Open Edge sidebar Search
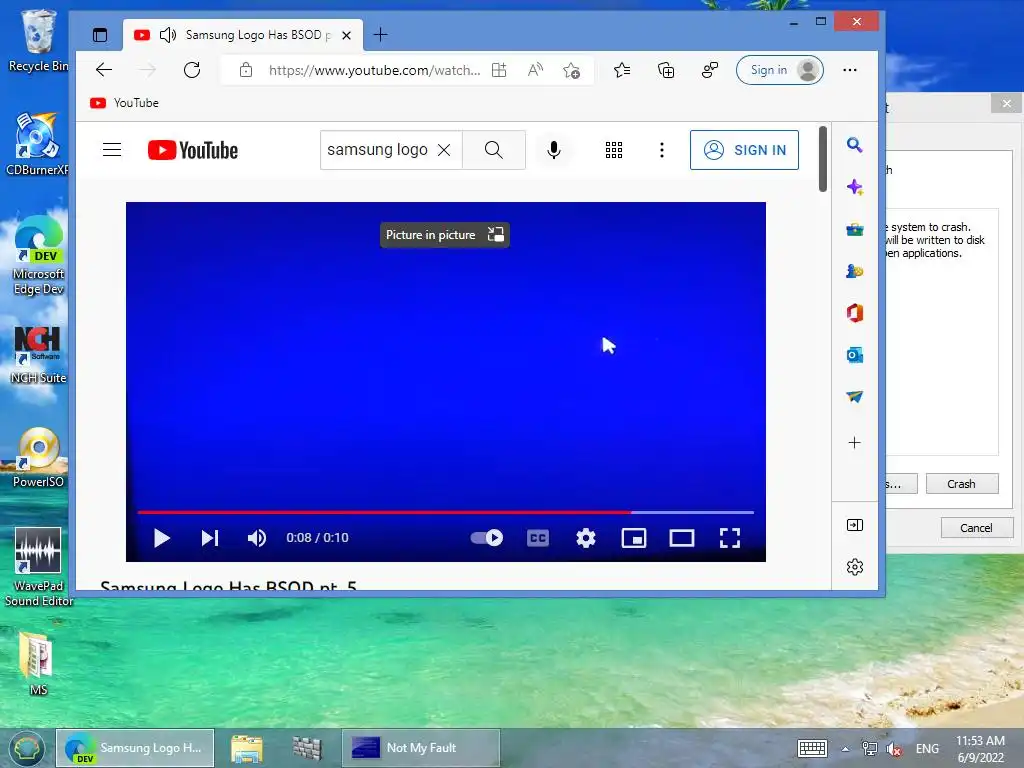Screen dimensions: 1024x768 point(854,145)
